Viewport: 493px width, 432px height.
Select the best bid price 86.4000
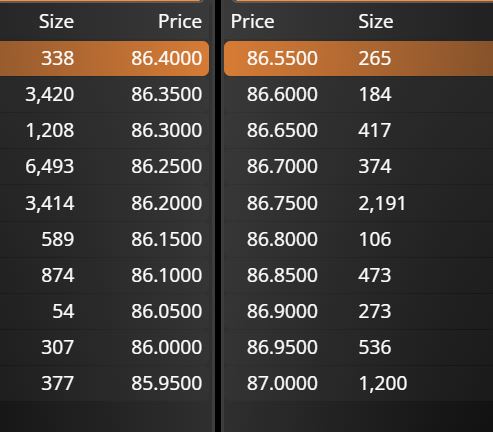pyautogui.click(x=166, y=58)
